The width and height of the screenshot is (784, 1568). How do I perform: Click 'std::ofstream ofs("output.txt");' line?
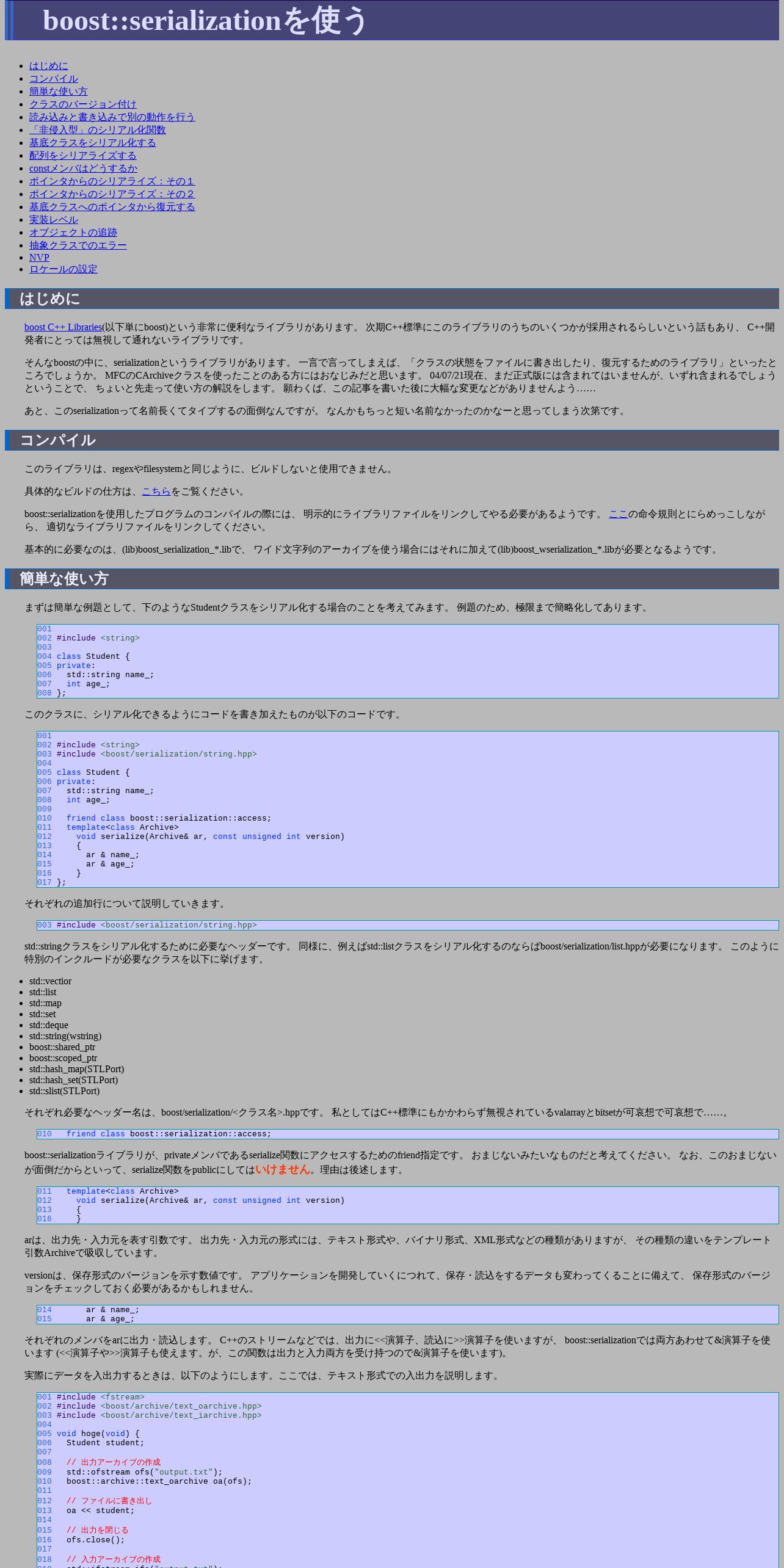(x=144, y=1472)
